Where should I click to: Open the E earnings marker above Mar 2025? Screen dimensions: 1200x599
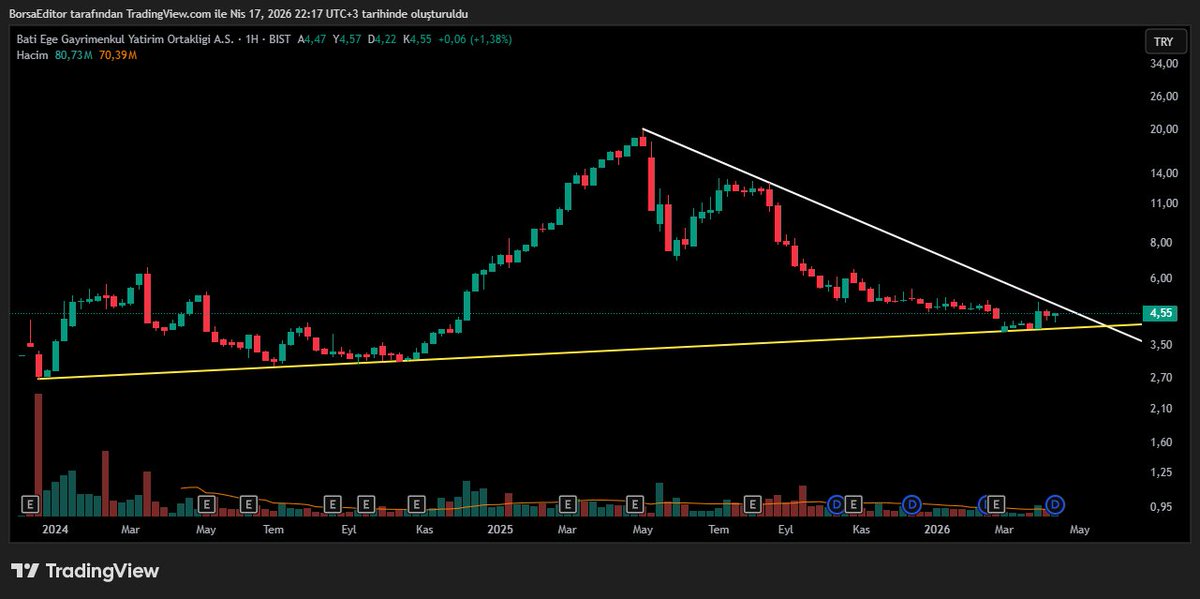point(568,503)
